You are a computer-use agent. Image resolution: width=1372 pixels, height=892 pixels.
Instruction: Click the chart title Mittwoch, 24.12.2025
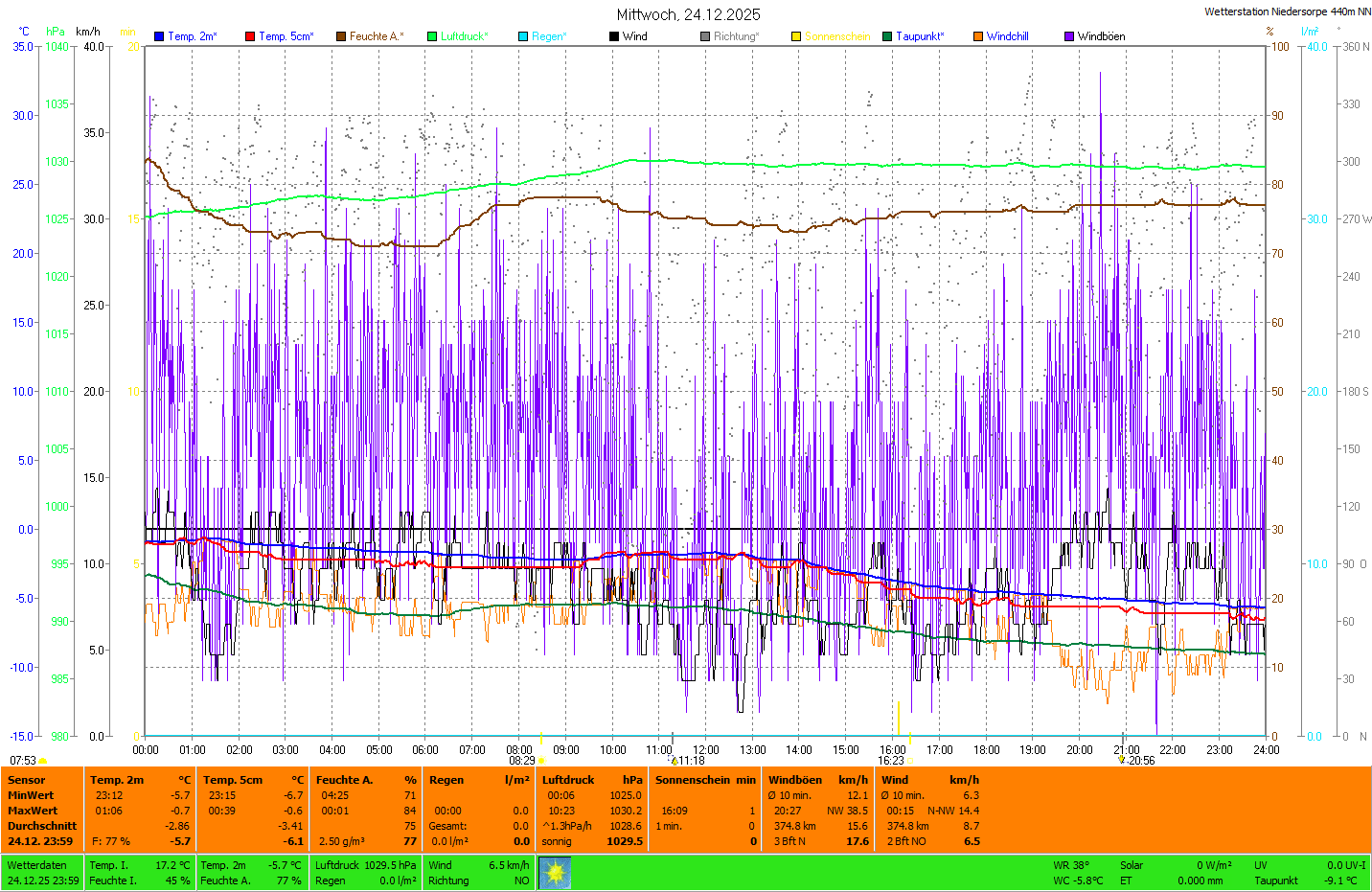688,14
